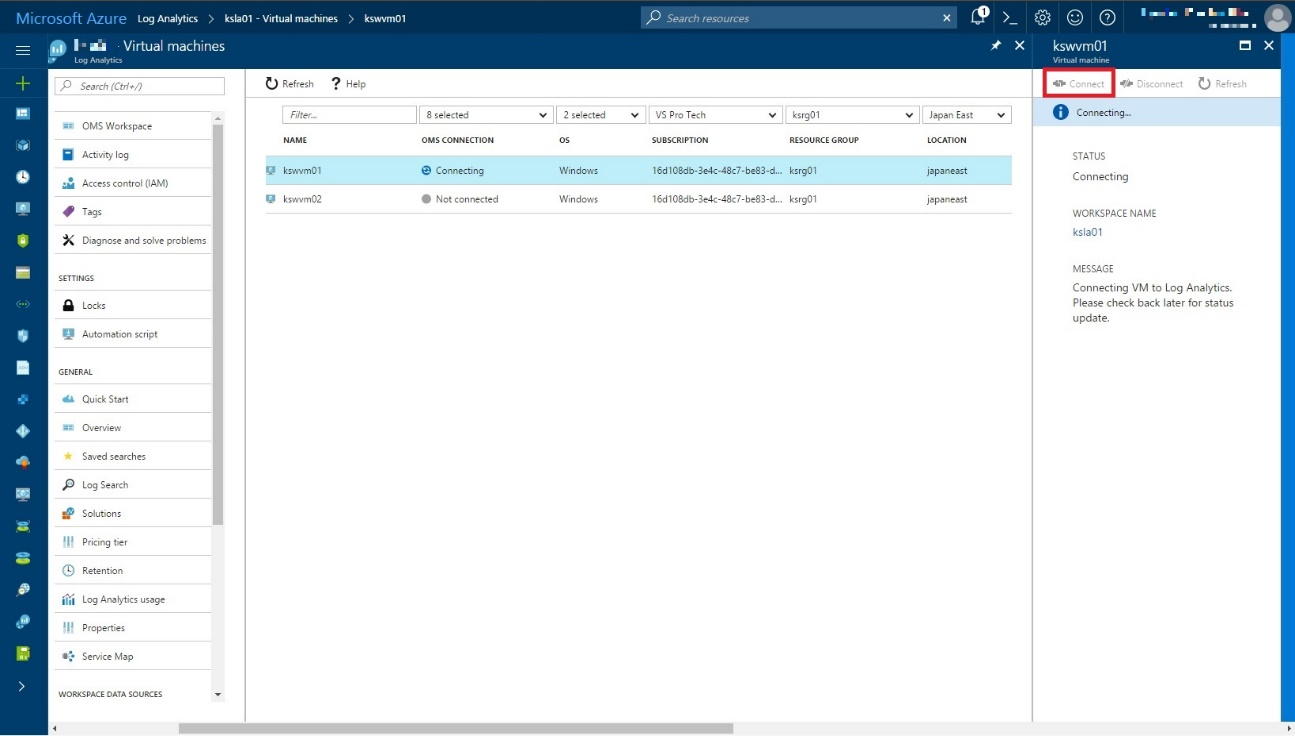Image resolution: width=1295 pixels, height=736 pixels.
Task: Click the green plus New resource icon
Action: 23,83
